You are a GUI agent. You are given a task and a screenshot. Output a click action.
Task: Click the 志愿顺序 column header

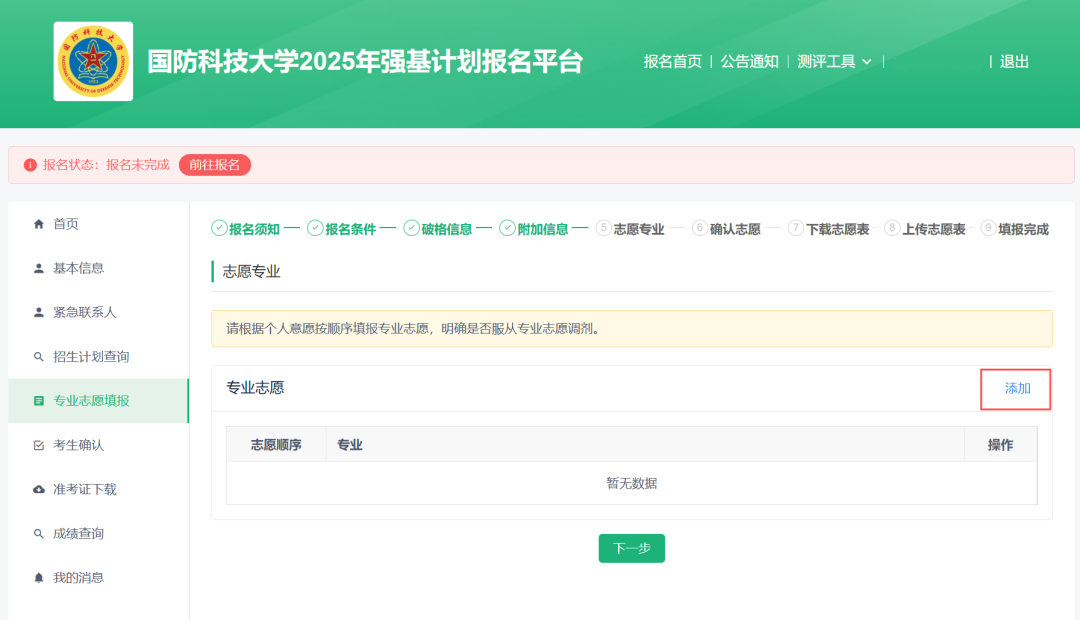click(276, 445)
